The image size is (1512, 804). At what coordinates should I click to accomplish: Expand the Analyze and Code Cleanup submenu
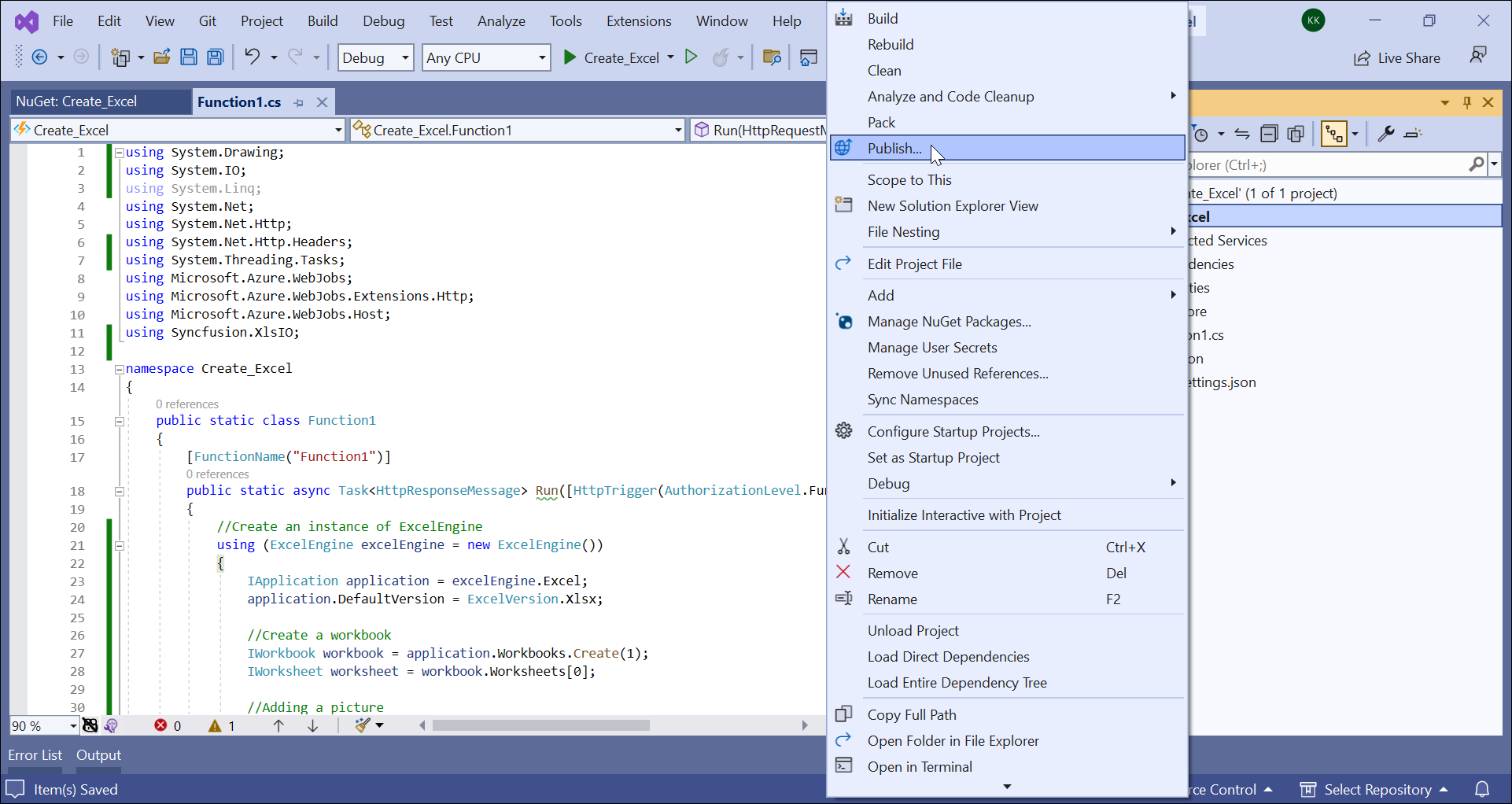pos(1007,96)
